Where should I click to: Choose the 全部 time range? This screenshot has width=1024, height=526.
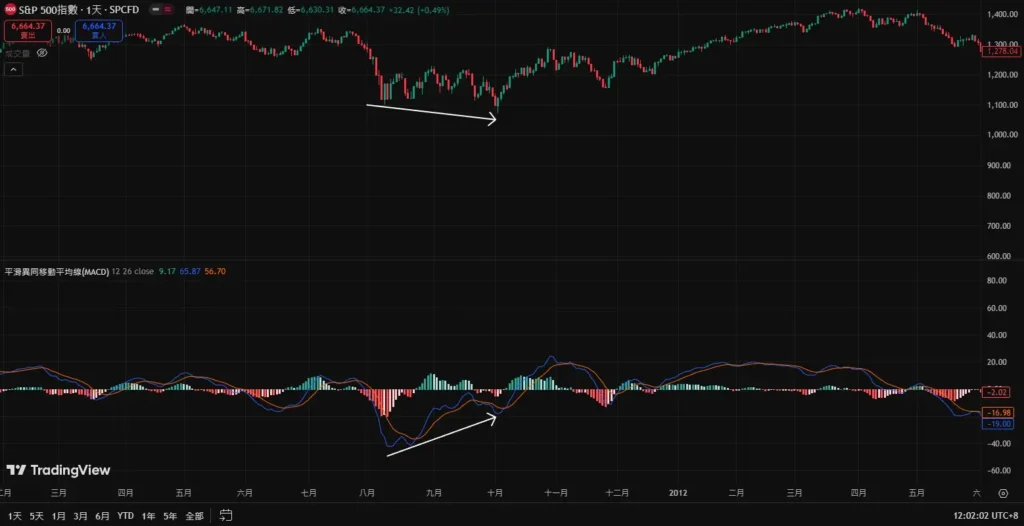tap(195, 516)
